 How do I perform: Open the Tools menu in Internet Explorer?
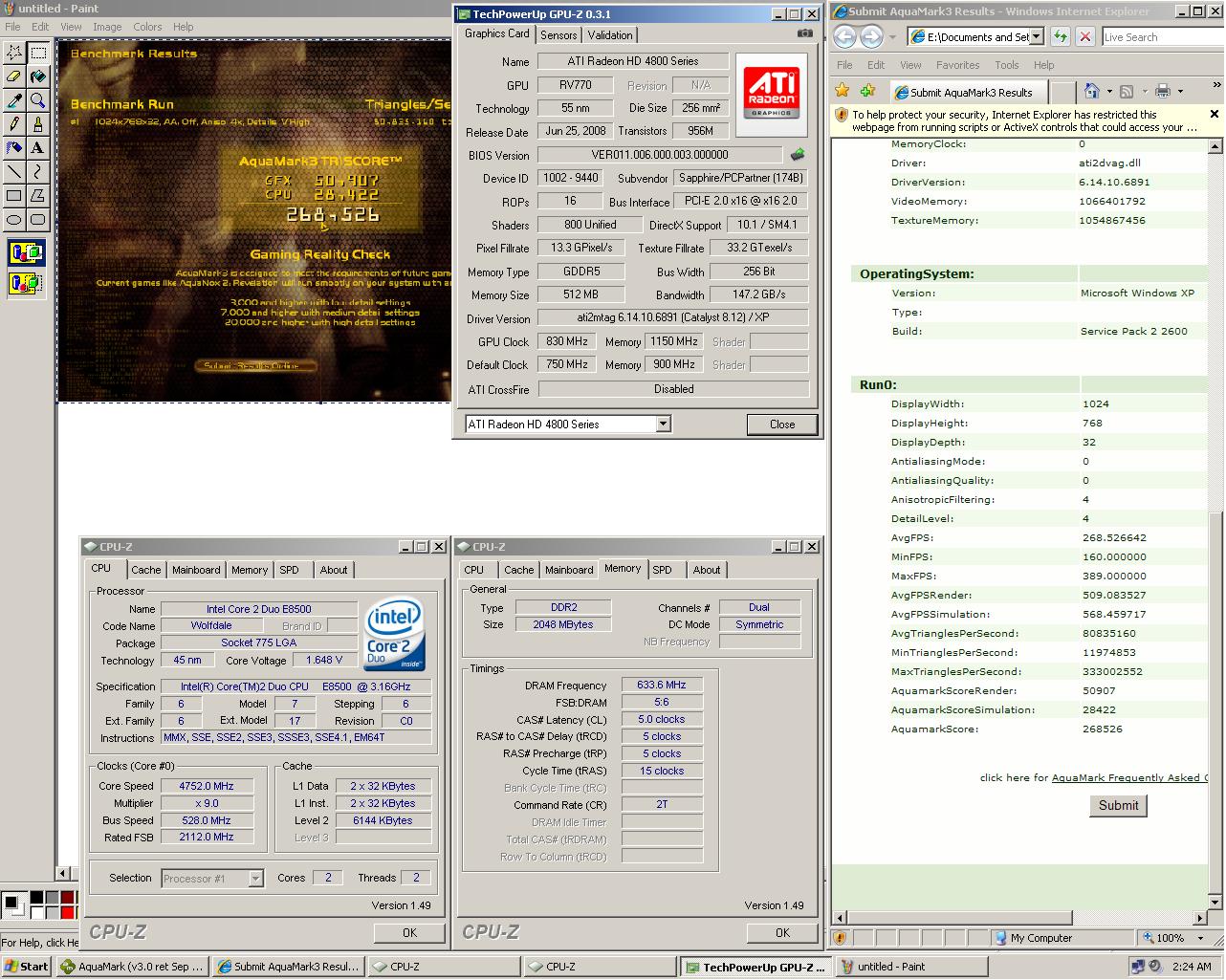tap(1006, 65)
